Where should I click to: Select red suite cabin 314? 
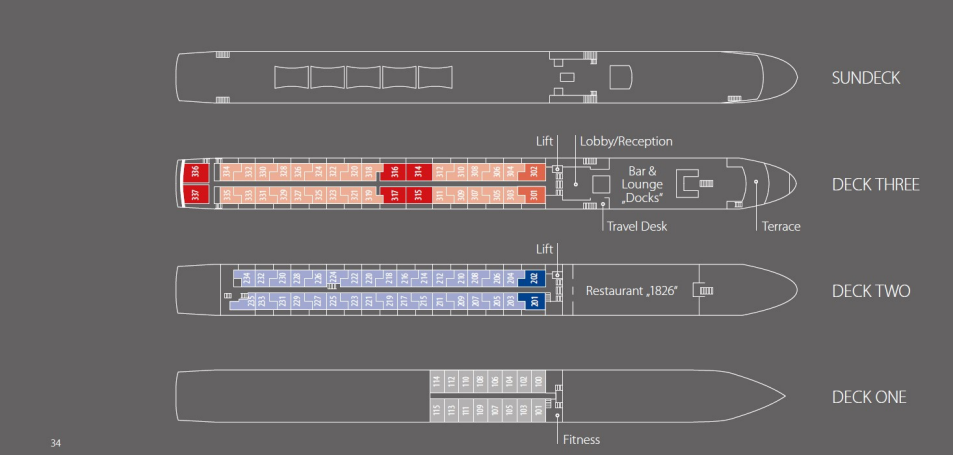tap(419, 171)
